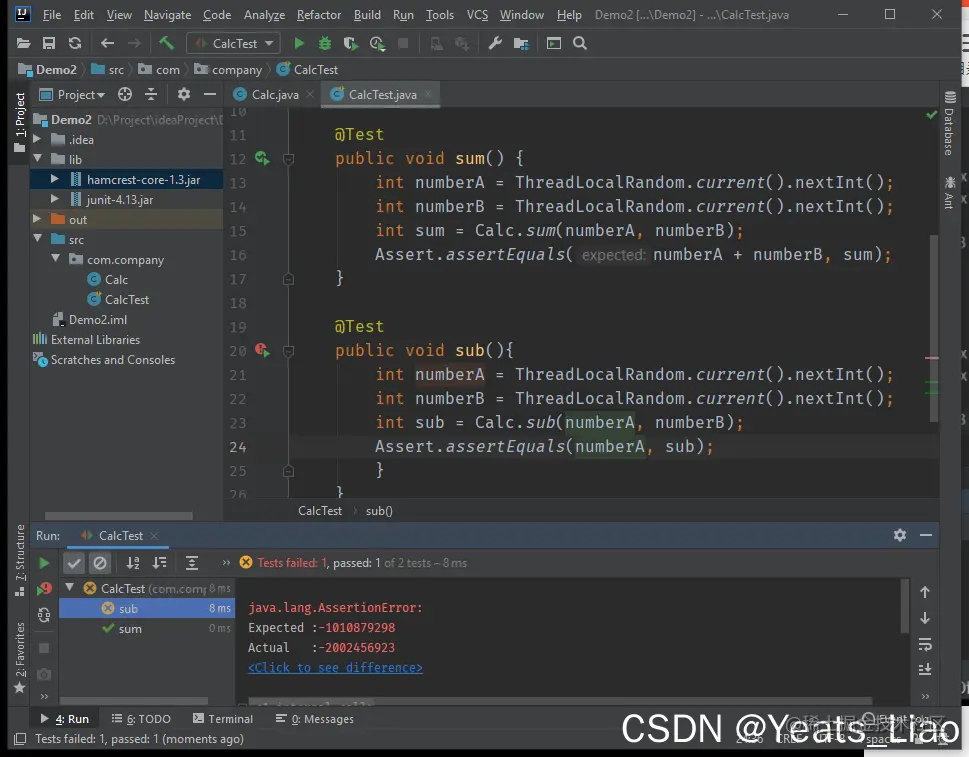Open the CalcTest run configuration dropdown
Viewport: 969px width, 757px height.
234,43
